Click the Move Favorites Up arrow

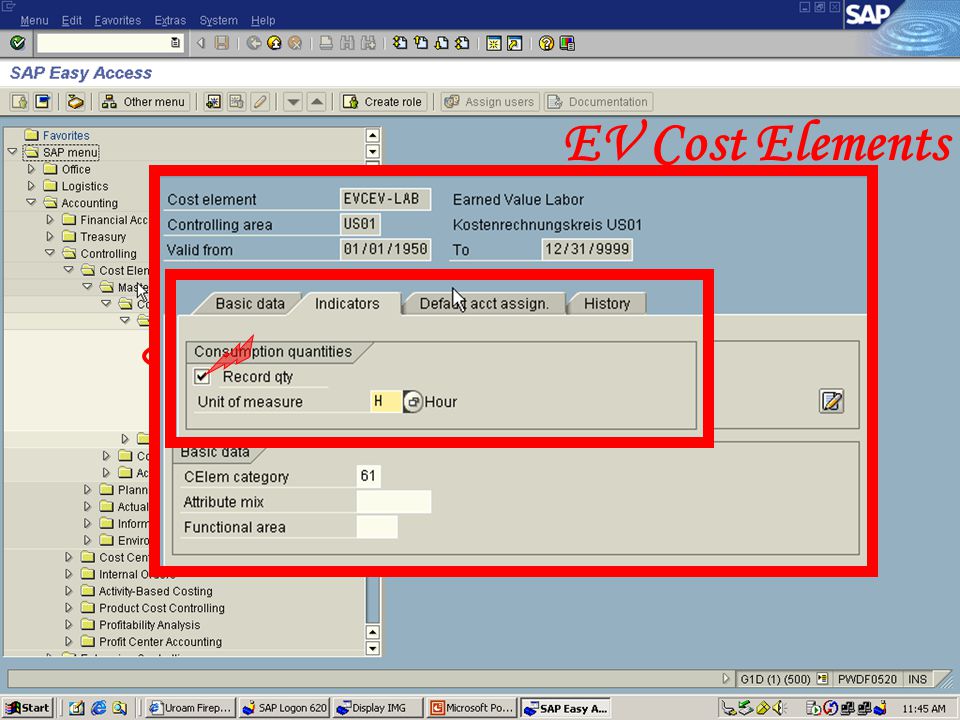pos(317,102)
